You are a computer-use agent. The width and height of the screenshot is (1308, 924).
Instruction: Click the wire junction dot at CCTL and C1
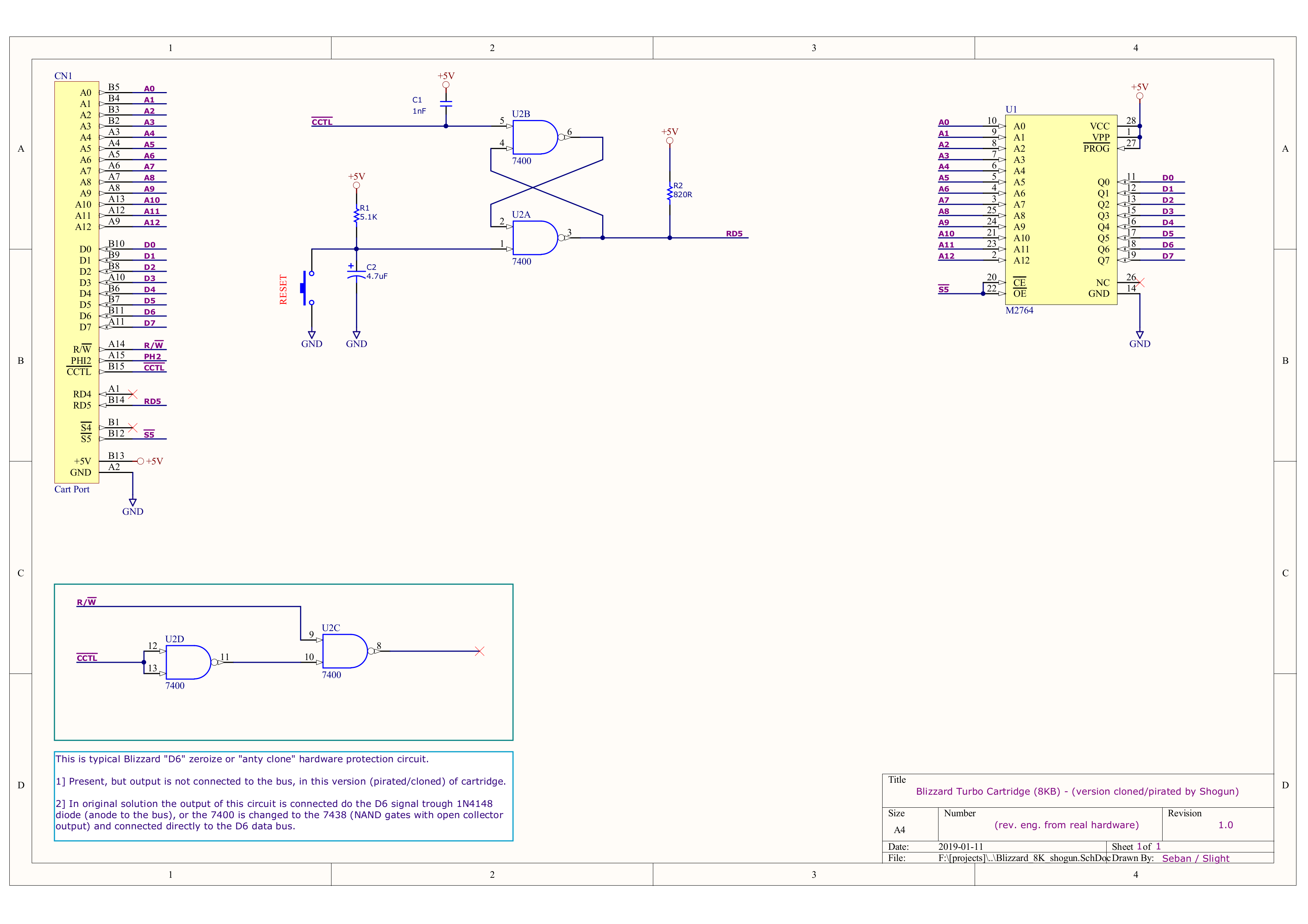click(x=446, y=126)
